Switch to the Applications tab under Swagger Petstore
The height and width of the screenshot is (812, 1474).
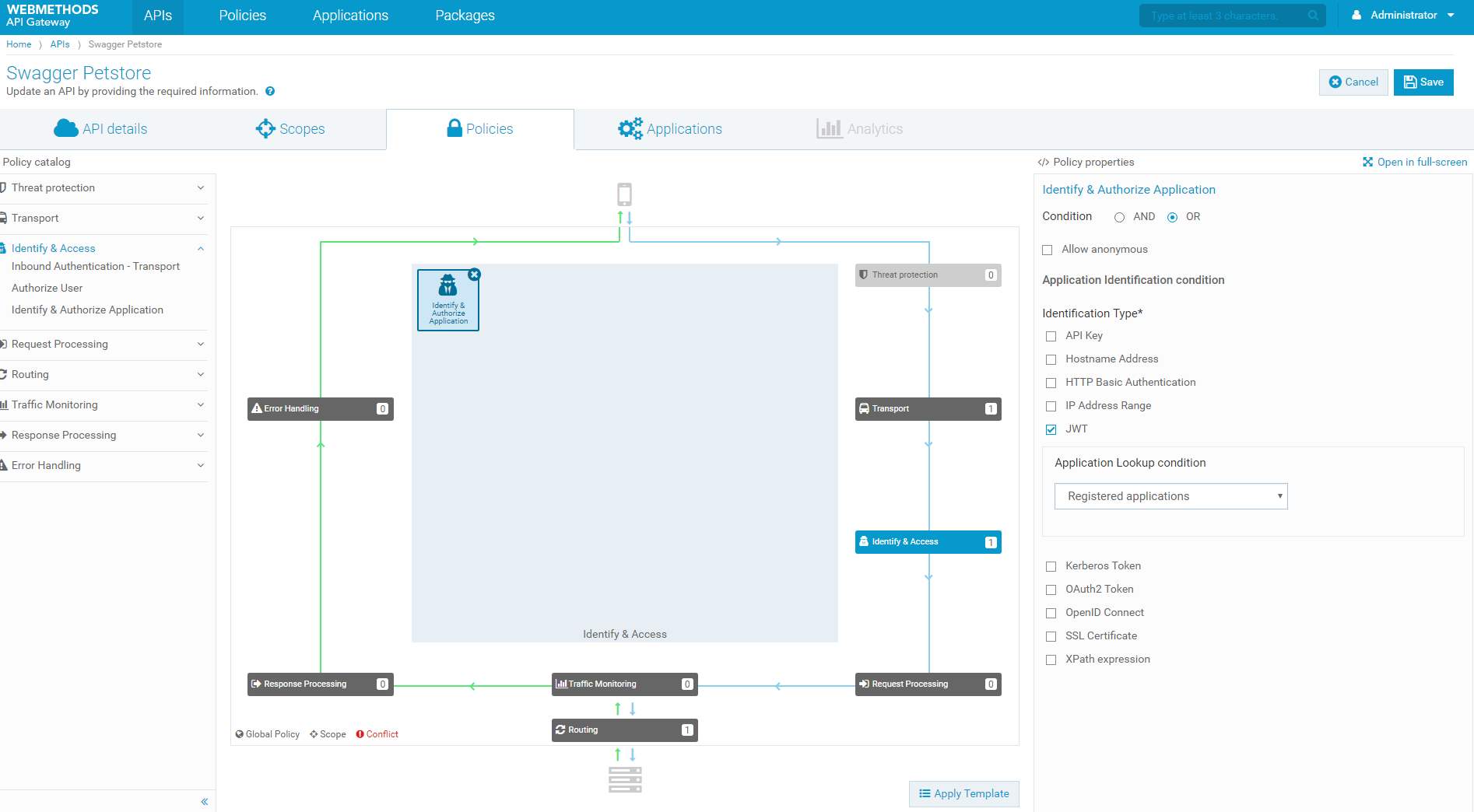click(670, 129)
